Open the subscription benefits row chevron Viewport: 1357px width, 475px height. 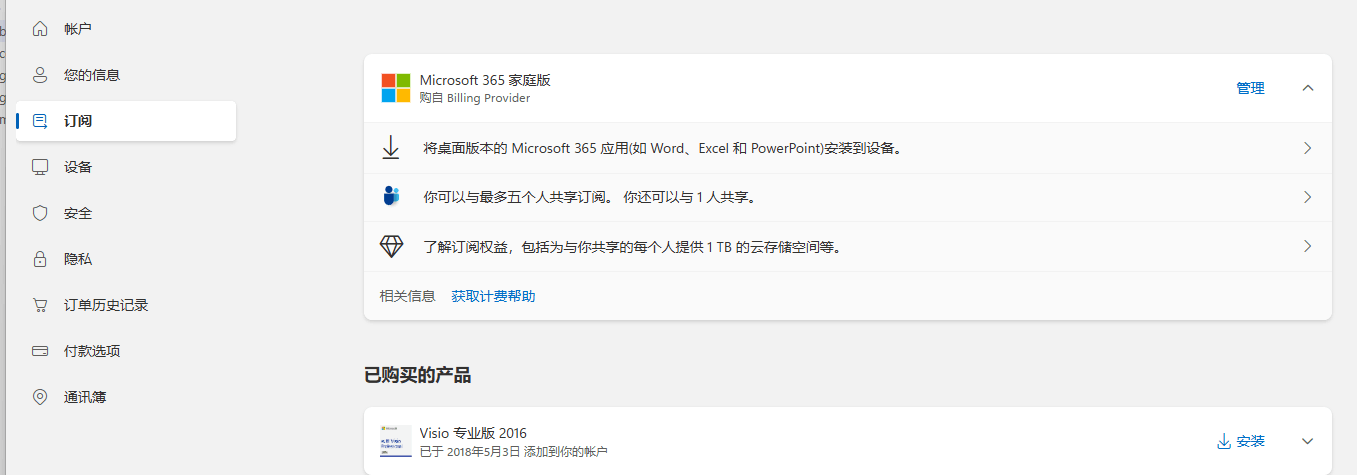click(x=1308, y=246)
